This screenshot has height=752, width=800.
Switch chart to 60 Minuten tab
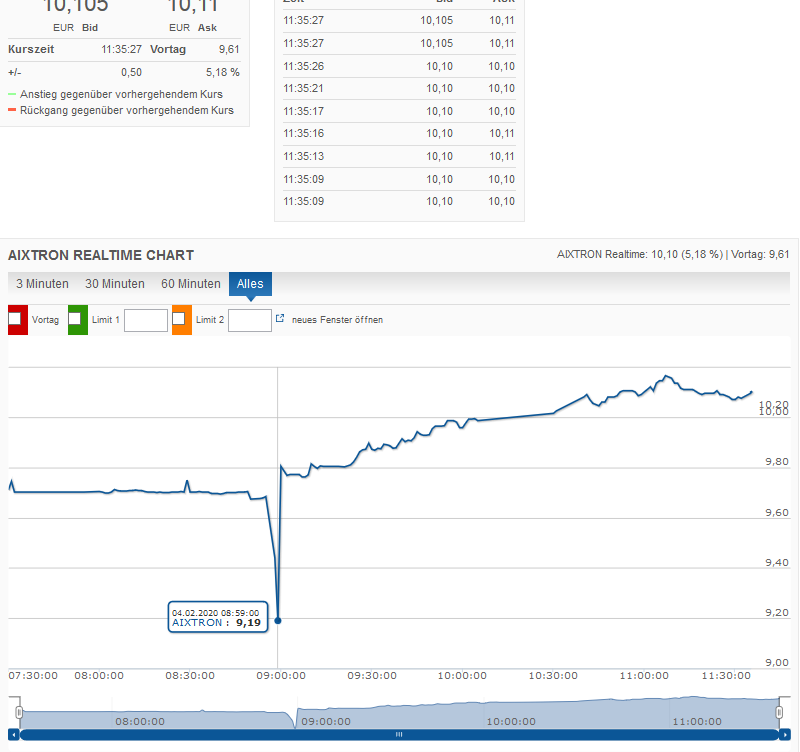coord(191,284)
